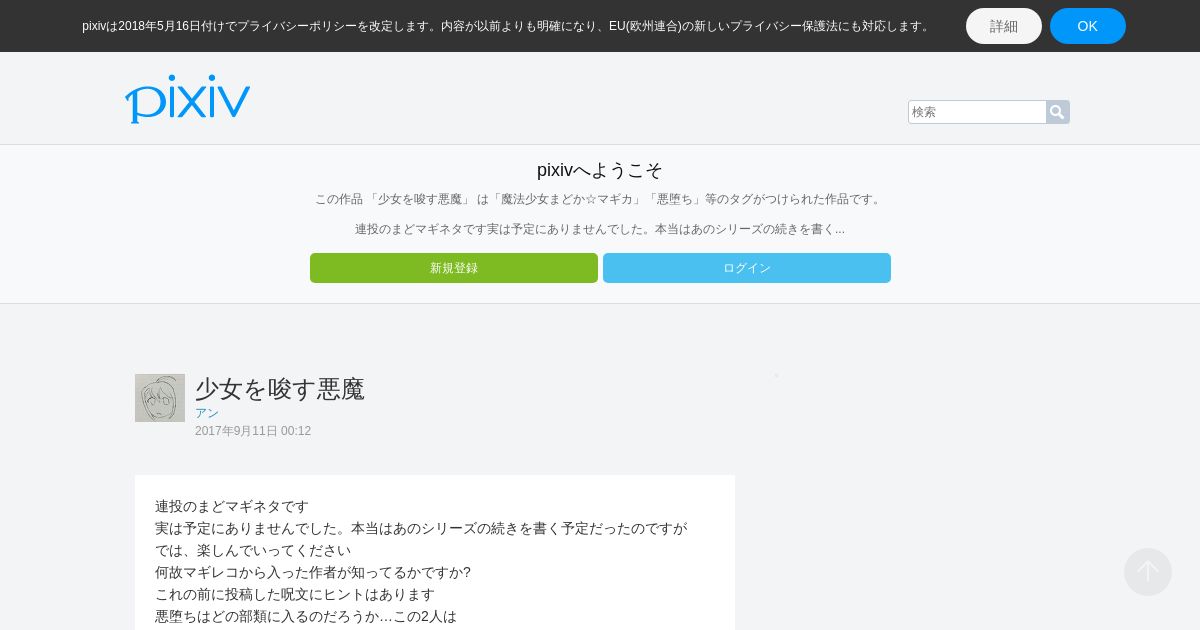Click the pixiv logo
1200x630 pixels.
pos(188,98)
